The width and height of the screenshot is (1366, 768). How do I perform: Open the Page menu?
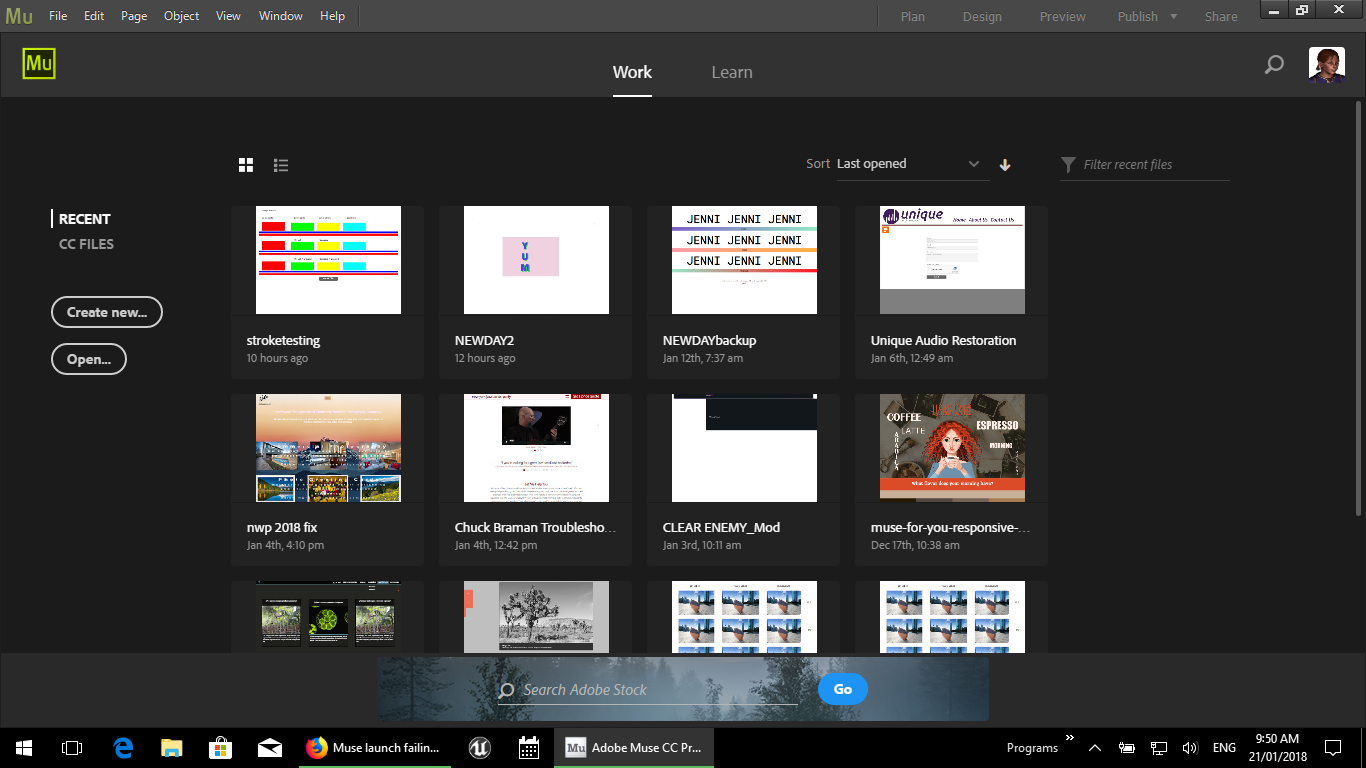(x=134, y=16)
